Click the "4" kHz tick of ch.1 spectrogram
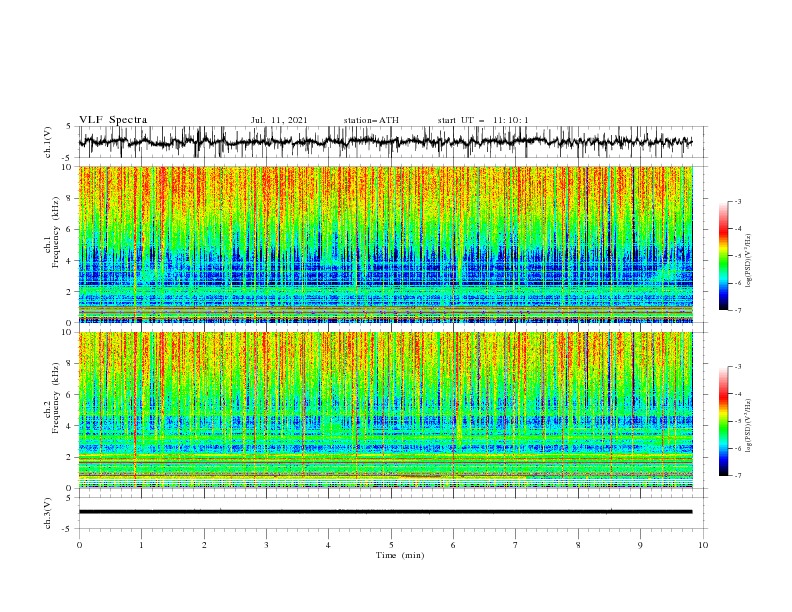 click(70, 261)
